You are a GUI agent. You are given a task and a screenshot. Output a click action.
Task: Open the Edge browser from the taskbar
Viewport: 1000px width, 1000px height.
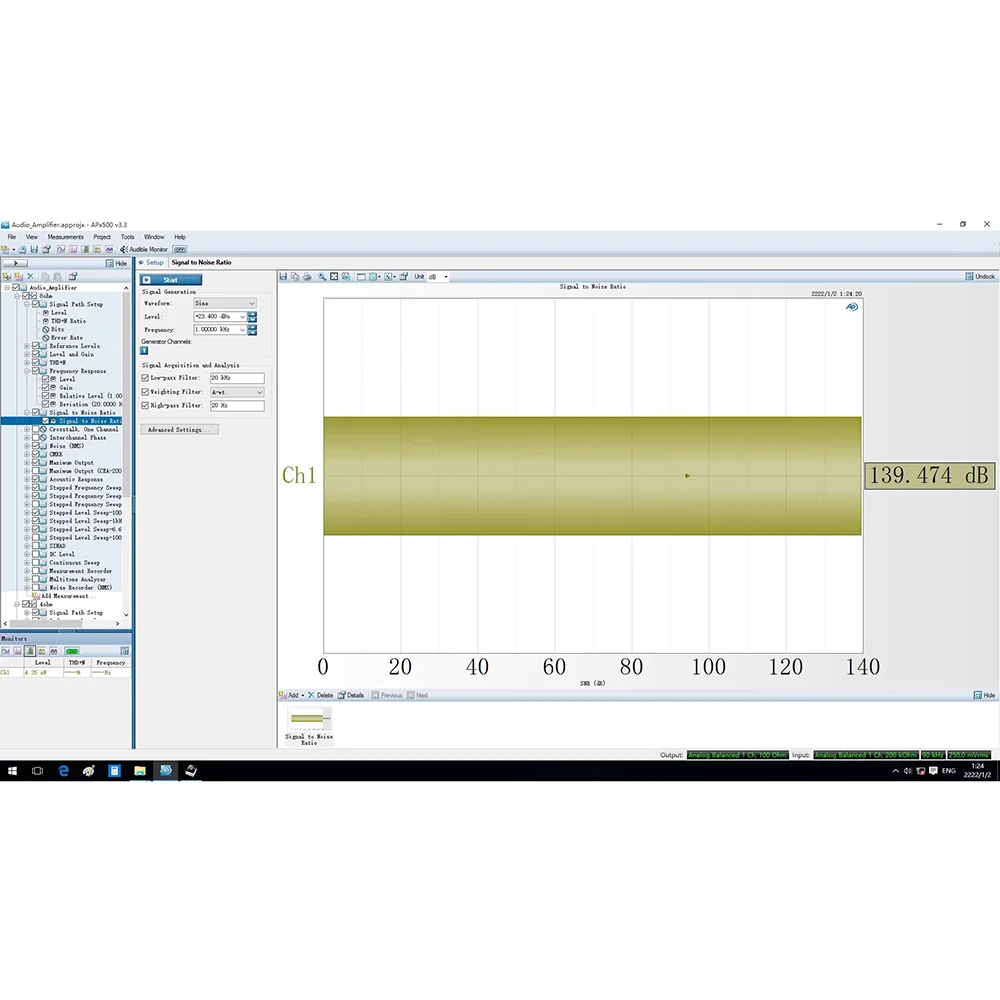(63, 771)
